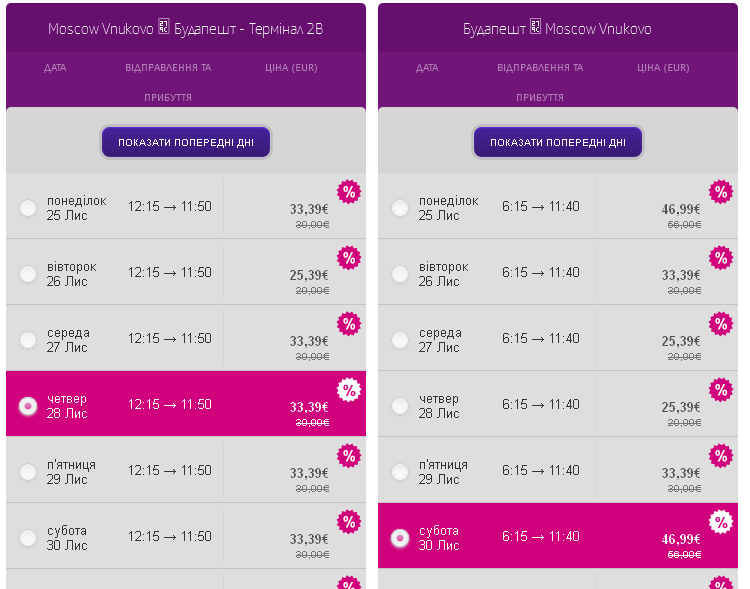Show previous days for Moscow–Budapest flights
This screenshot has height=589, width=750.
click(186, 142)
